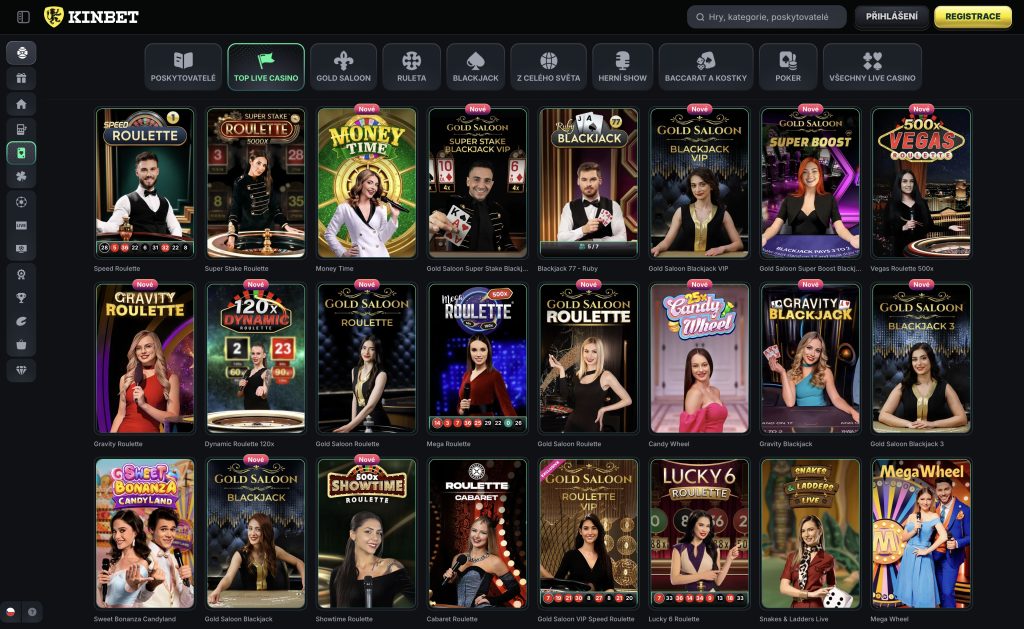The height and width of the screenshot is (629, 1024).
Task: Switch to the Blackjack category tab
Action: click(x=475, y=67)
